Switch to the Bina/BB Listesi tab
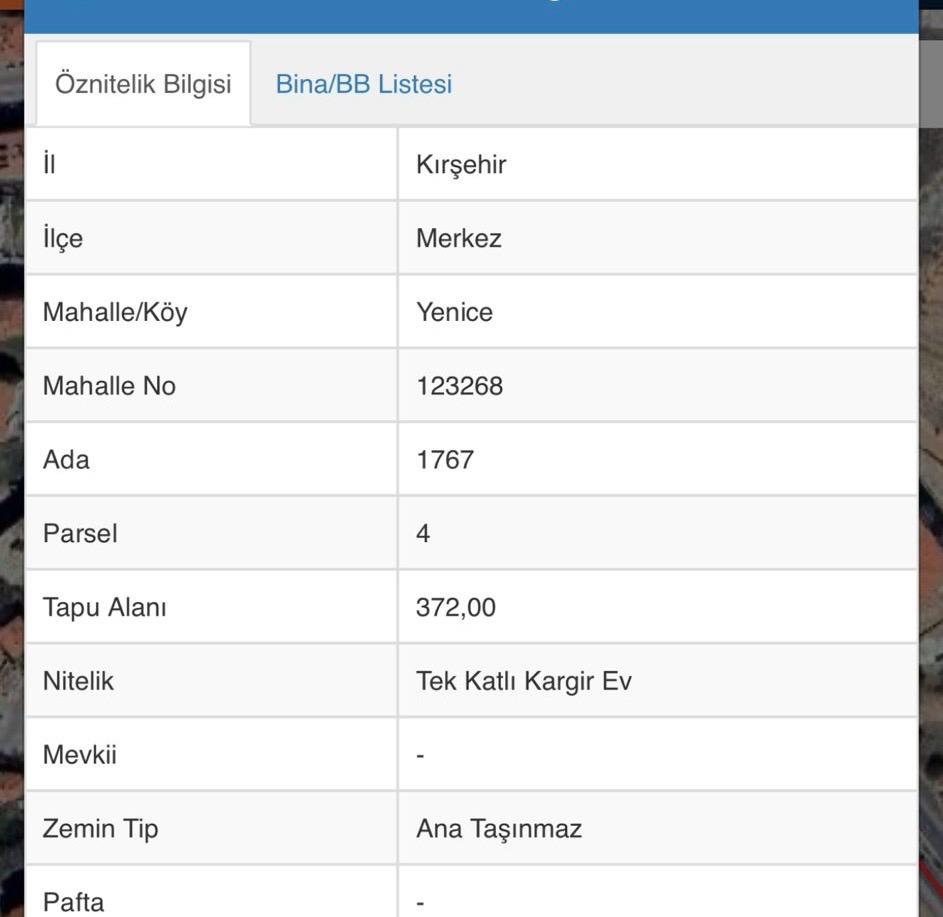Viewport: 943px width, 917px height. click(x=363, y=84)
